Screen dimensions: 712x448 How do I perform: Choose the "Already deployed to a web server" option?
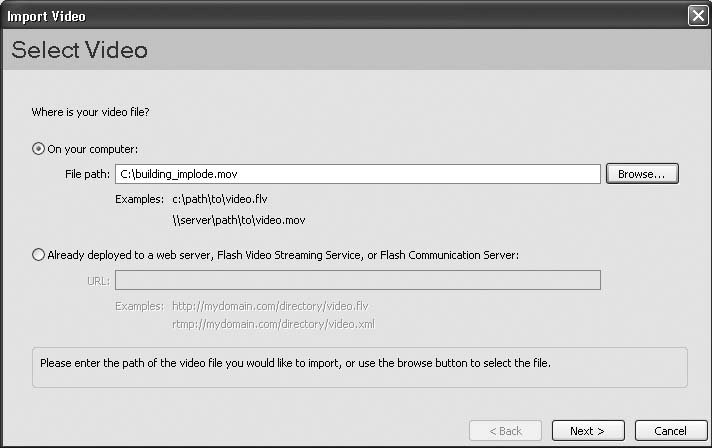point(39,255)
